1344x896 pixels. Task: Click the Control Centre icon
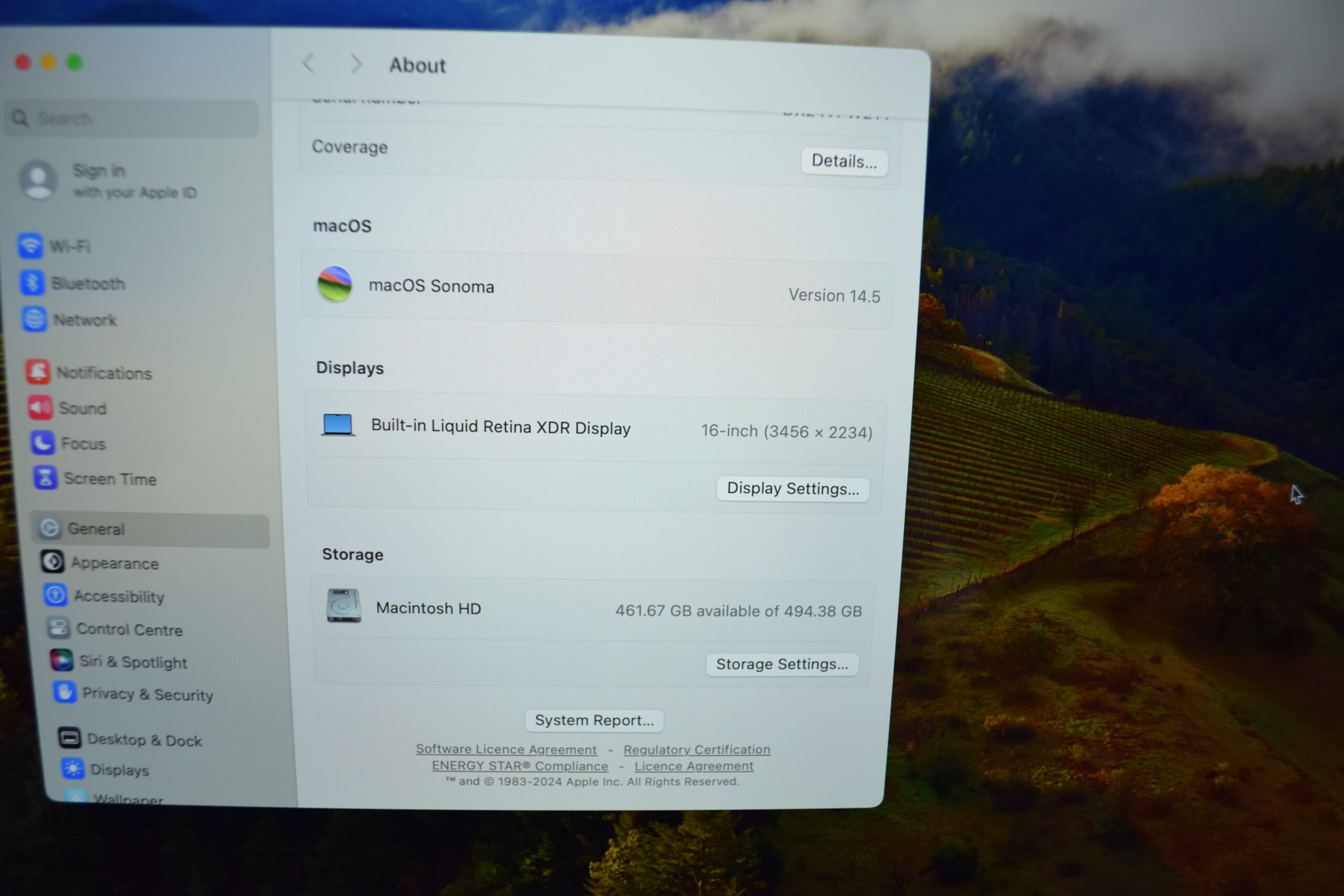pyautogui.click(x=58, y=628)
